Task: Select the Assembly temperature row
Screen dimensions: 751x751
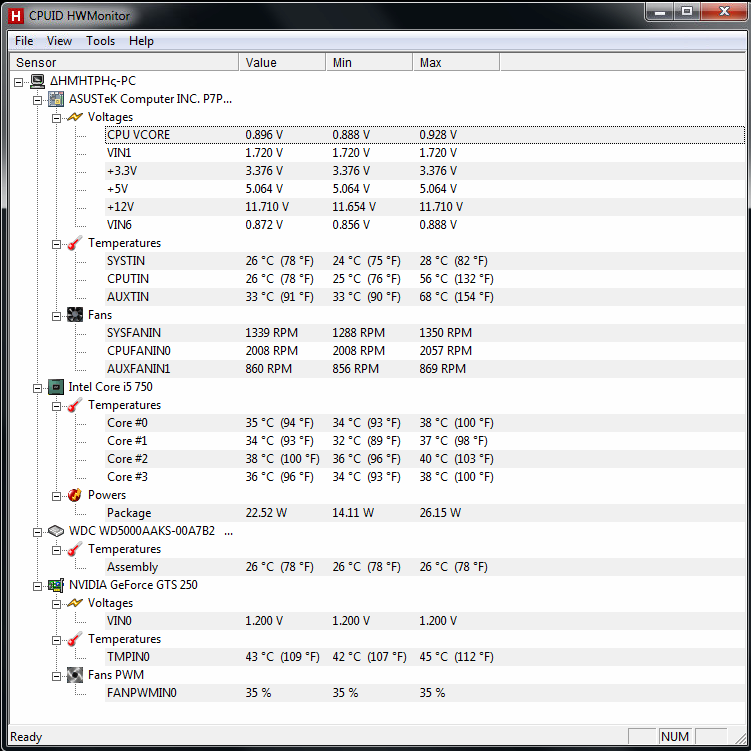Action: 425,567
